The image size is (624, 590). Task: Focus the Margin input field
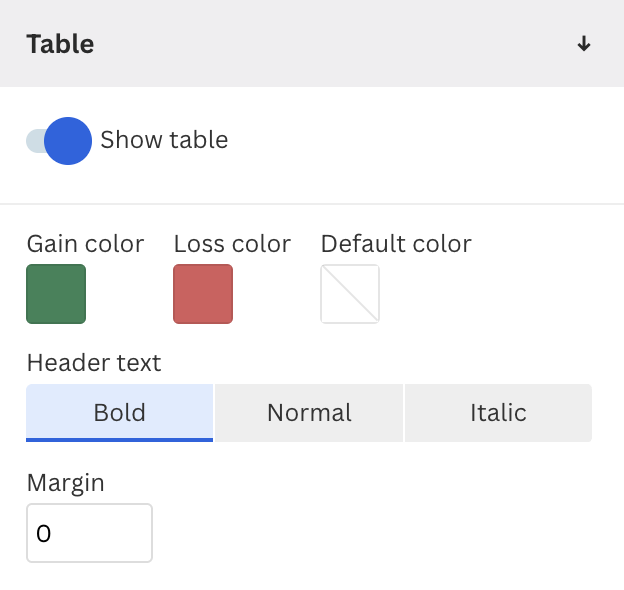pos(90,533)
